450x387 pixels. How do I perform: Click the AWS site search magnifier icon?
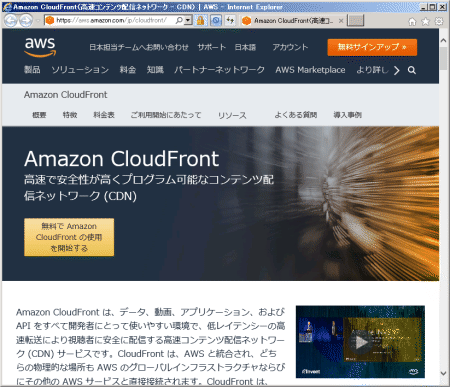[412, 70]
